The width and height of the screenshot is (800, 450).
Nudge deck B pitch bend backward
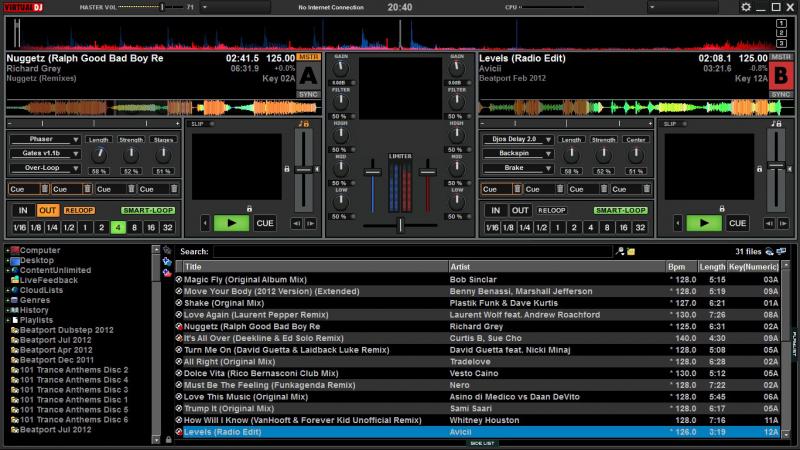769,223
